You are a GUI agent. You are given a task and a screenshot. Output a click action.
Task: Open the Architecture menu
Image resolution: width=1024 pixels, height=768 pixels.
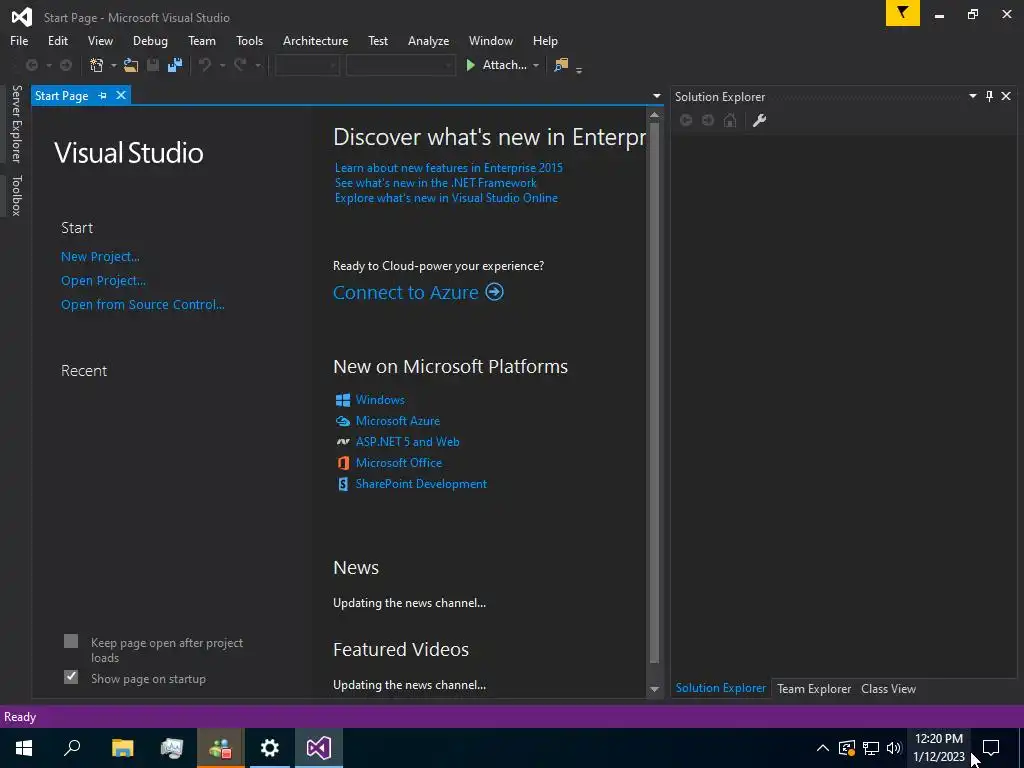(315, 40)
